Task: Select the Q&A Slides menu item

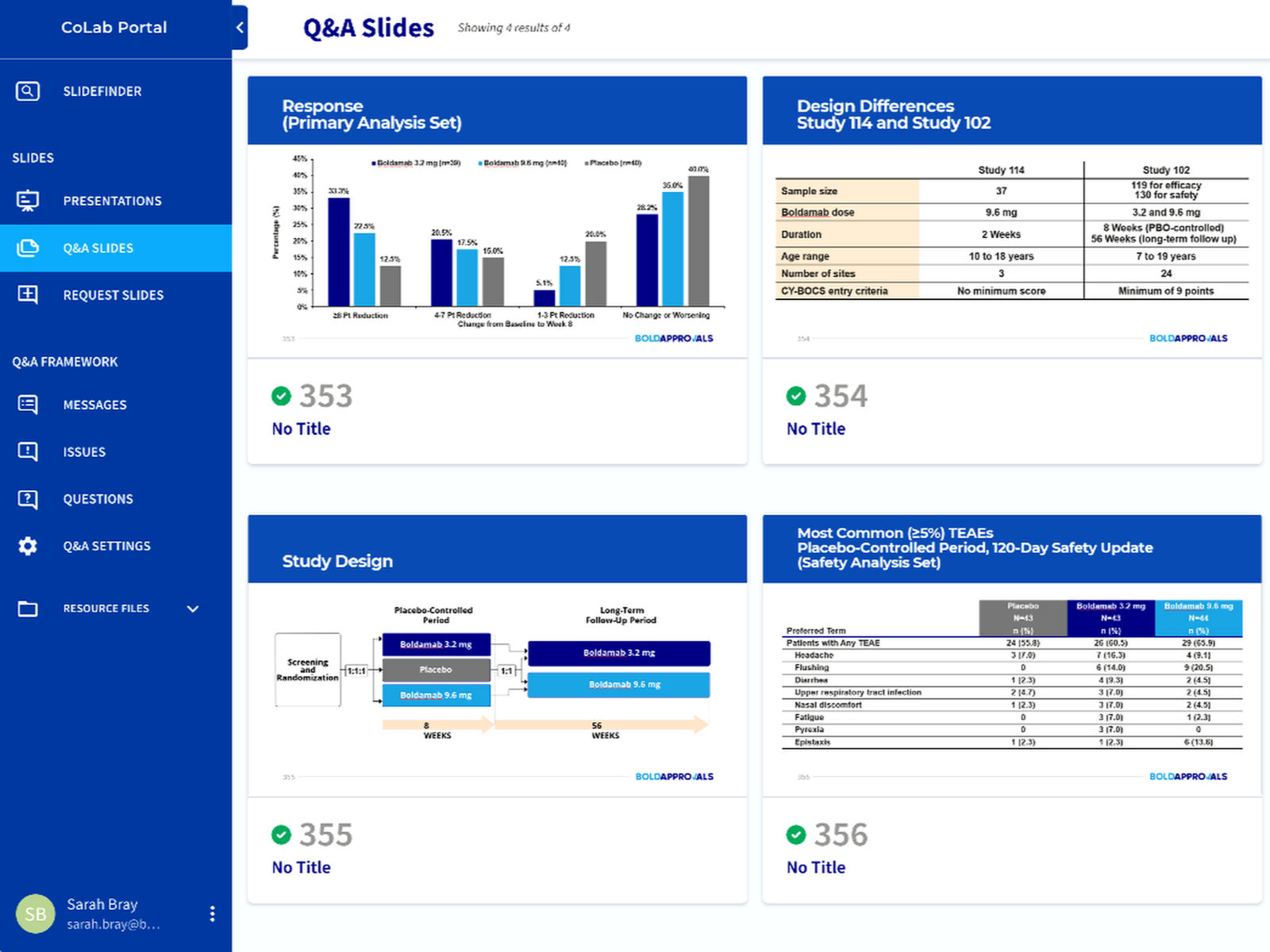Action: pos(98,248)
